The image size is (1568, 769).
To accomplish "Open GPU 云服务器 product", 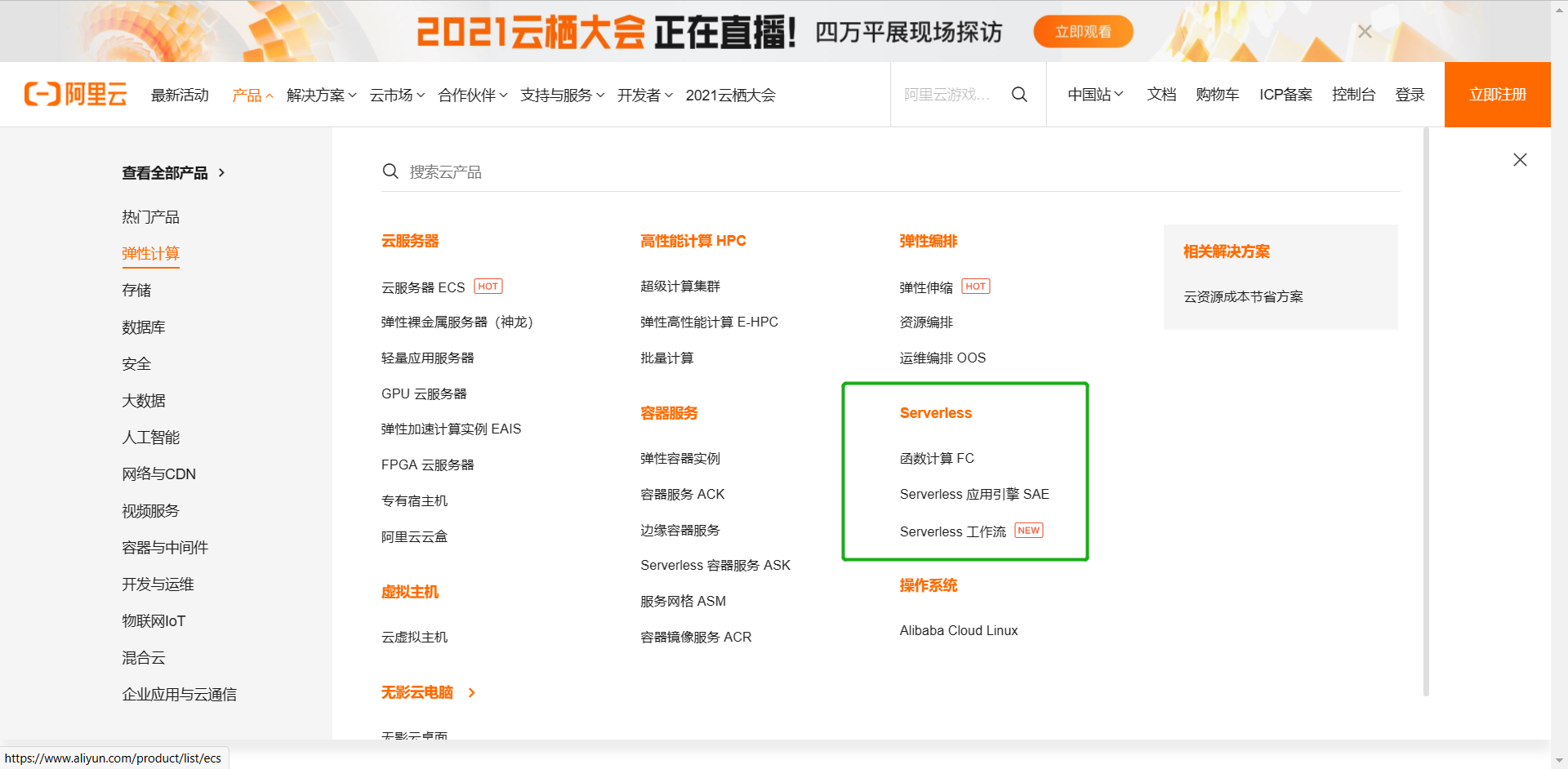I will pyautogui.click(x=424, y=394).
